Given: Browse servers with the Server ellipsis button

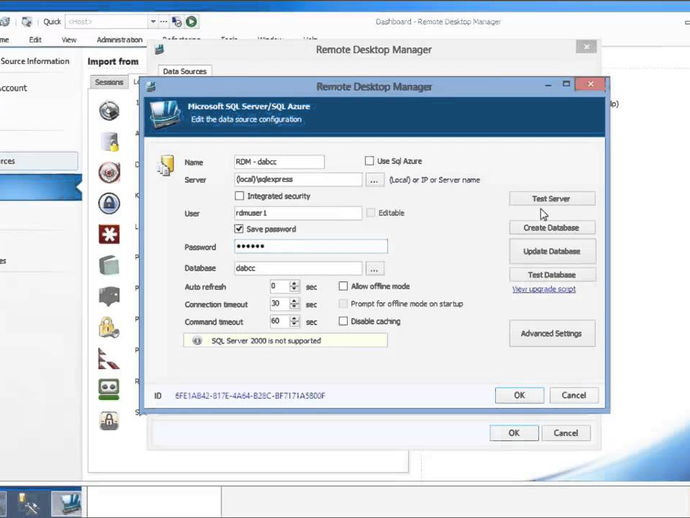Looking at the screenshot, I should click(x=374, y=180).
